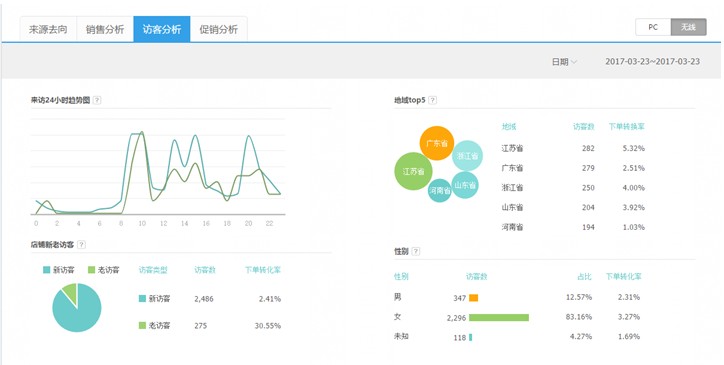Toggle the 老访客 legend swatch
This screenshot has width=724, height=365.
[x=91, y=270]
